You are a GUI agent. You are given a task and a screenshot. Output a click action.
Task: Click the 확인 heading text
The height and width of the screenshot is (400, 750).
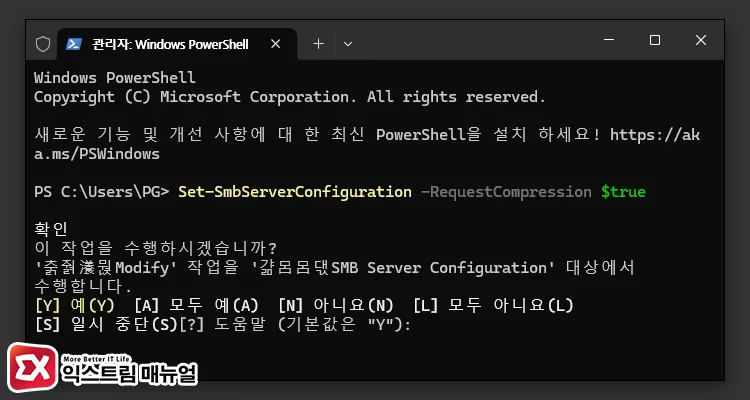(51, 229)
